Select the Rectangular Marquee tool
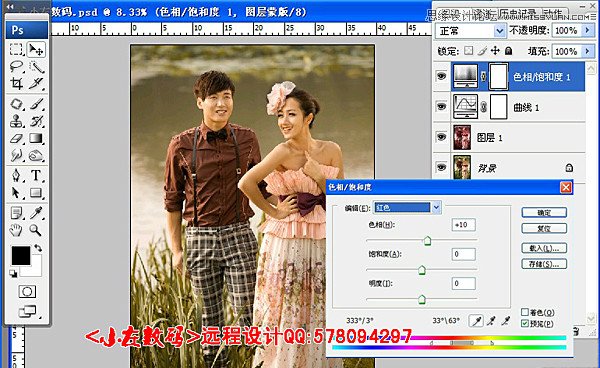Viewport: 600px width, 368px height. pyautogui.click(x=16, y=49)
